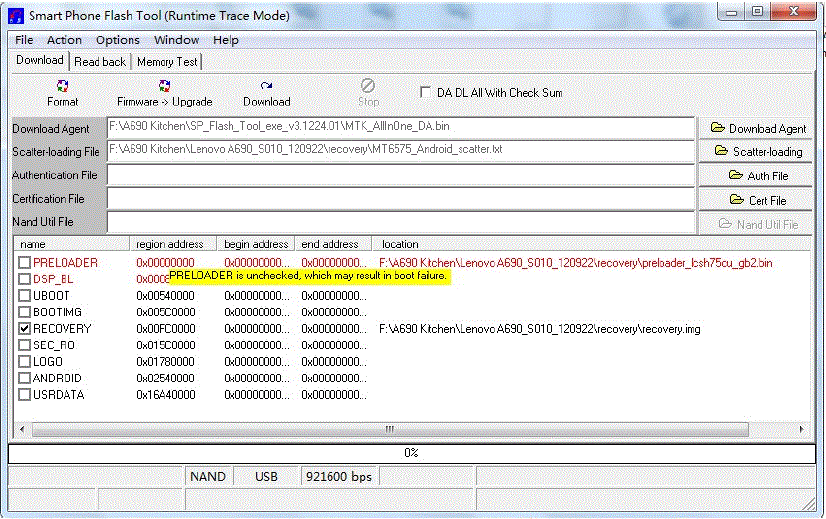826x519 pixels.
Task: Click the Nand Util File field
Action: pyautogui.click(x=401, y=222)
